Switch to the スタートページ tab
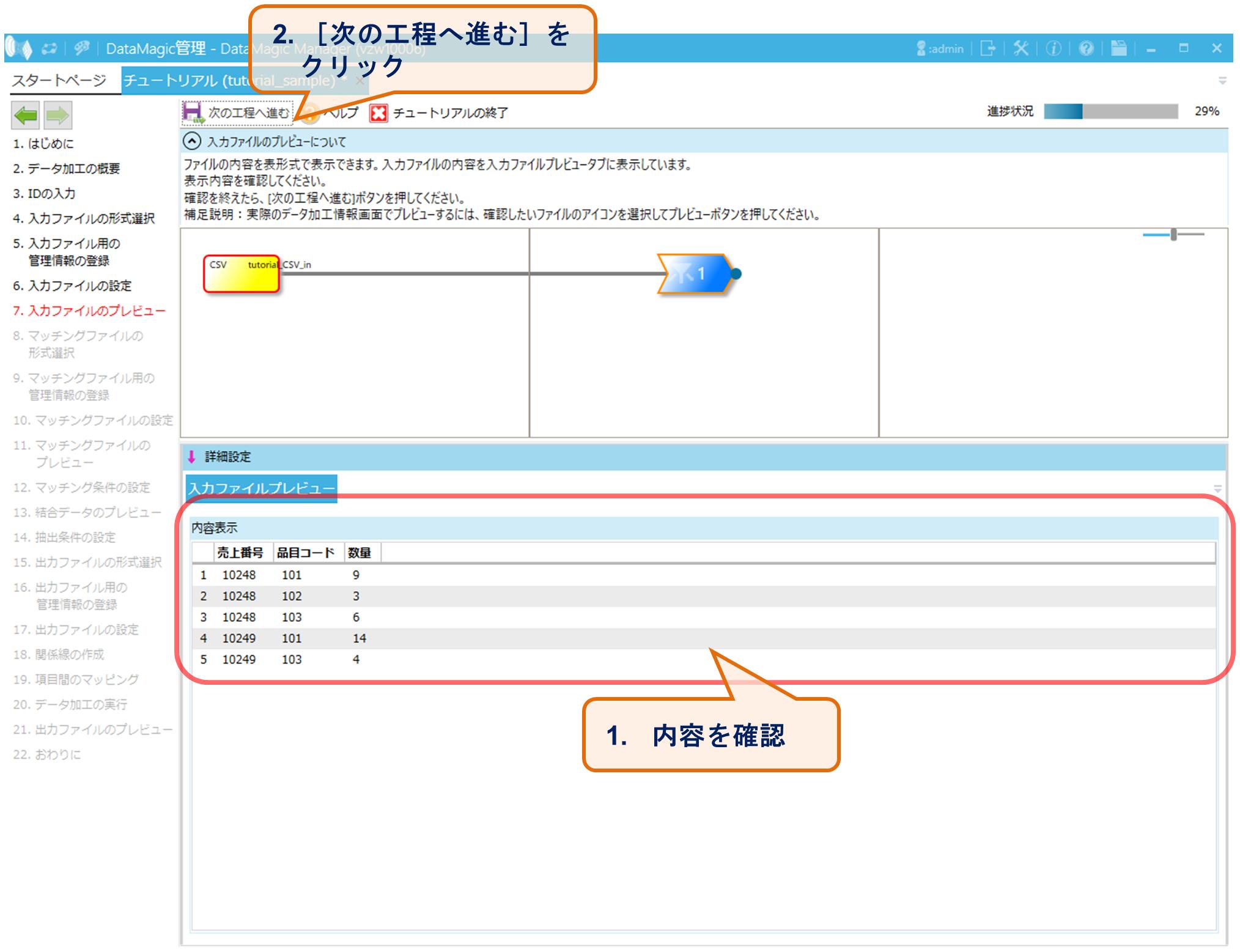Viewport: 1240px width, 952px height. pos(59,81)
